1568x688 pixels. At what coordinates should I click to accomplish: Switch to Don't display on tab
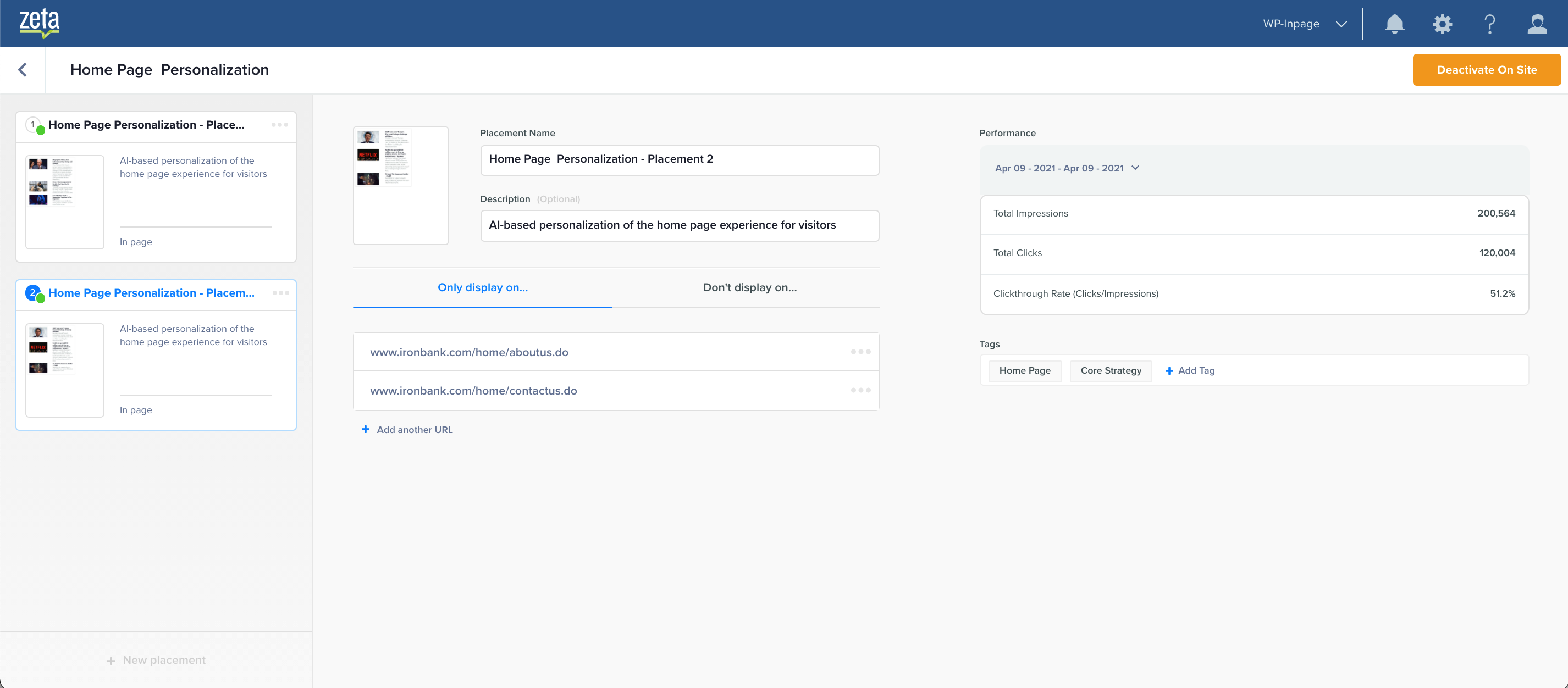point(749,287)
